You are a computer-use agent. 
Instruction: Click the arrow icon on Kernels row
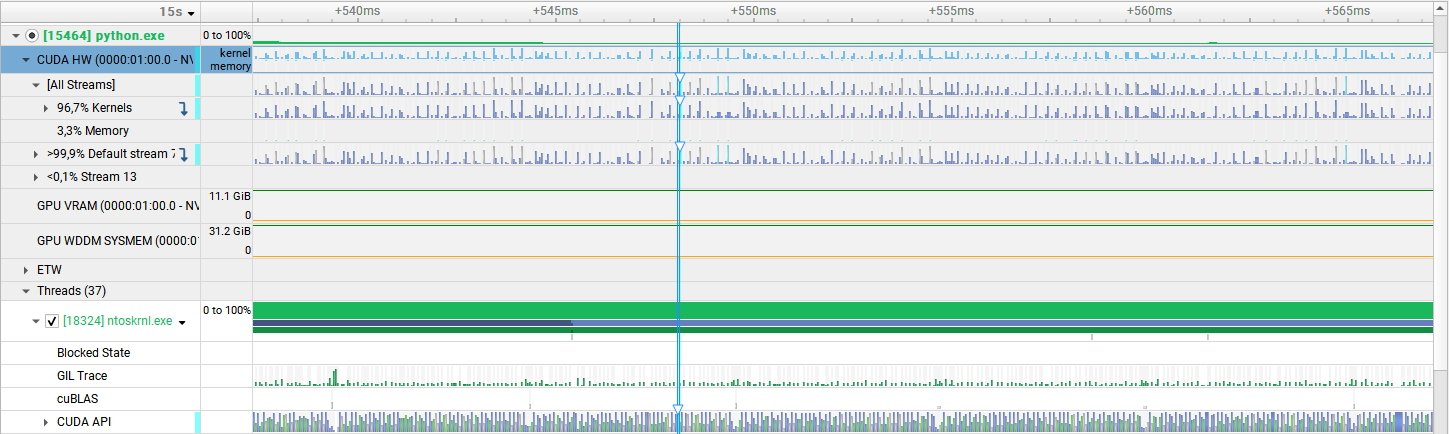point(183,108)
